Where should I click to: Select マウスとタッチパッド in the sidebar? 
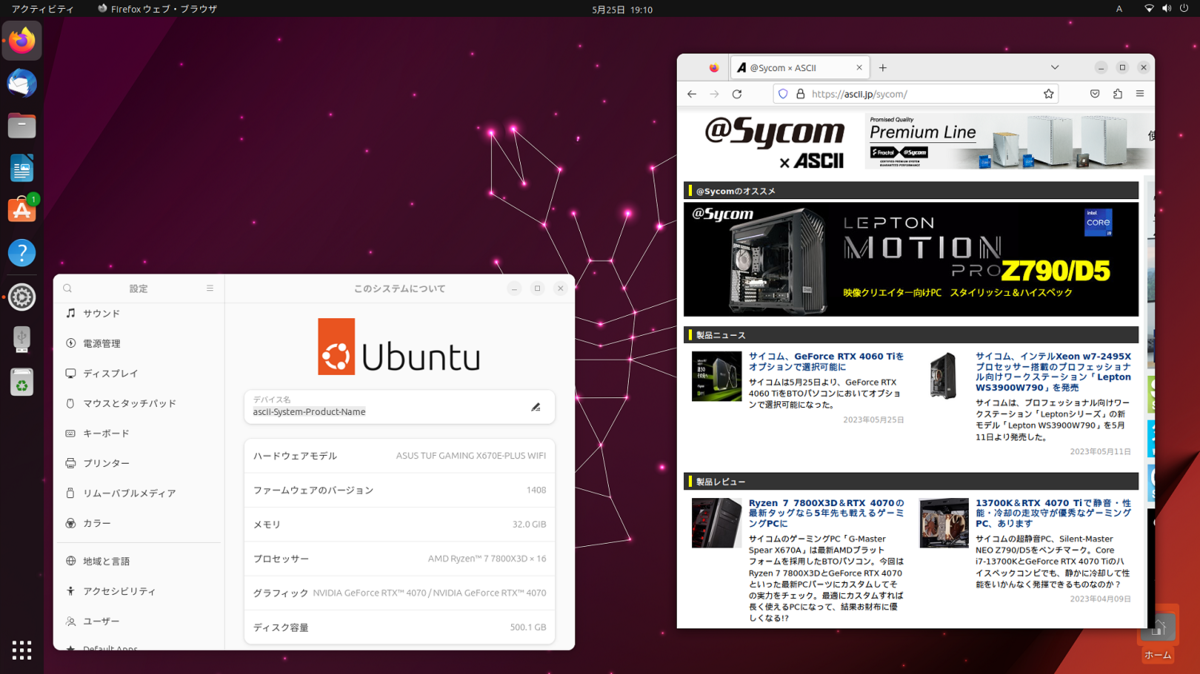point(139,403)
